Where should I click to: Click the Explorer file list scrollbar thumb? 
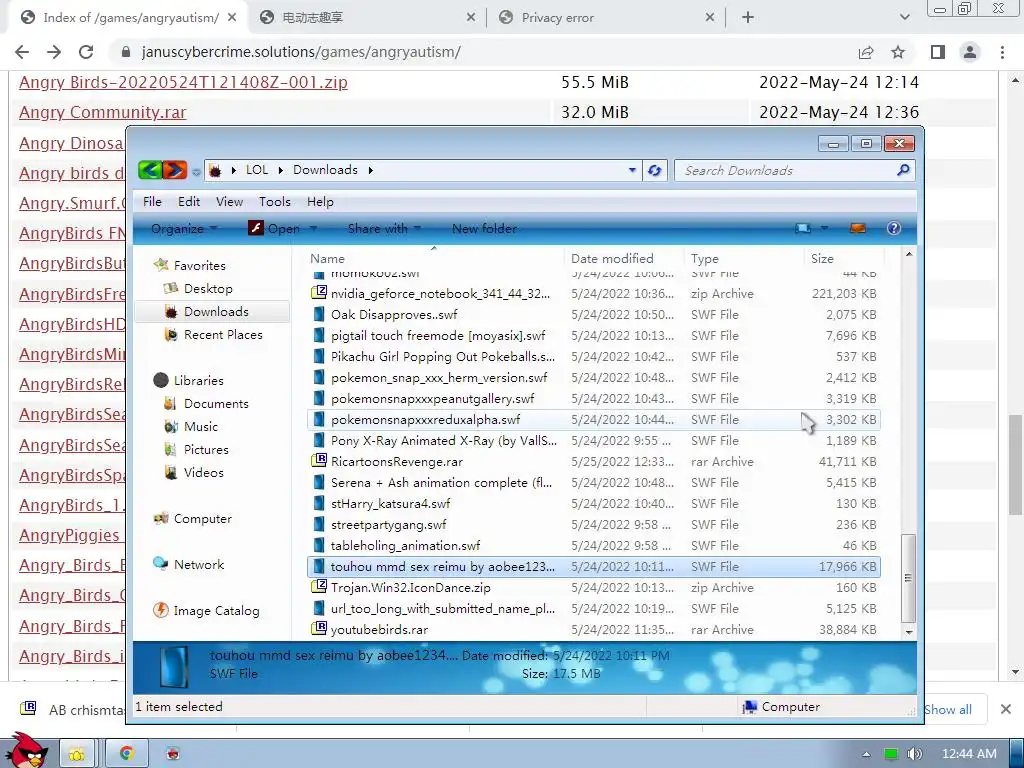click(x=908, y=578)
